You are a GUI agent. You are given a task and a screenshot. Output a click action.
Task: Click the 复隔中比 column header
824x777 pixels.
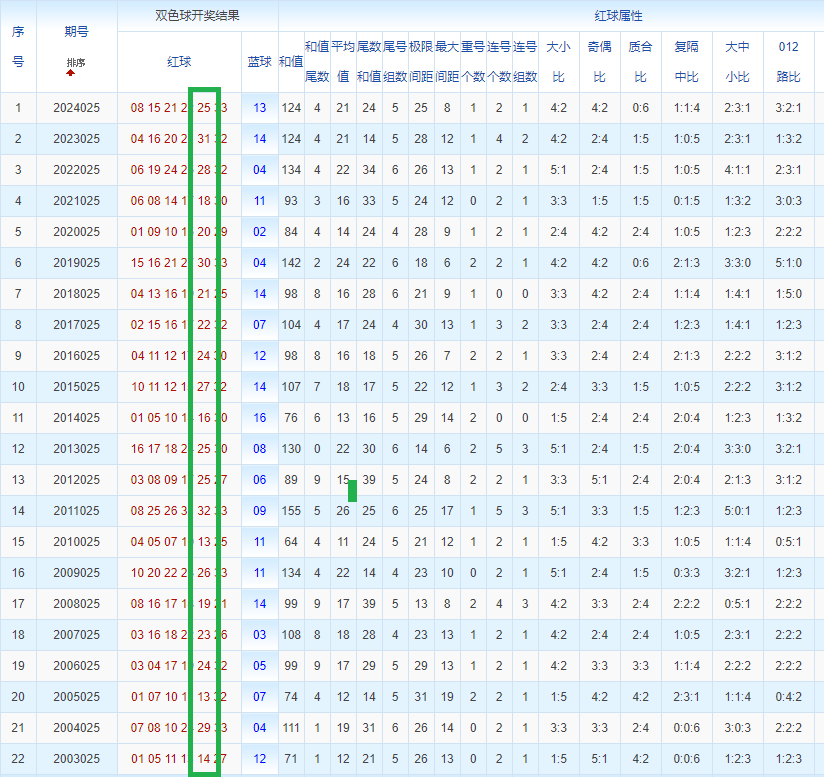click(687, 62)
